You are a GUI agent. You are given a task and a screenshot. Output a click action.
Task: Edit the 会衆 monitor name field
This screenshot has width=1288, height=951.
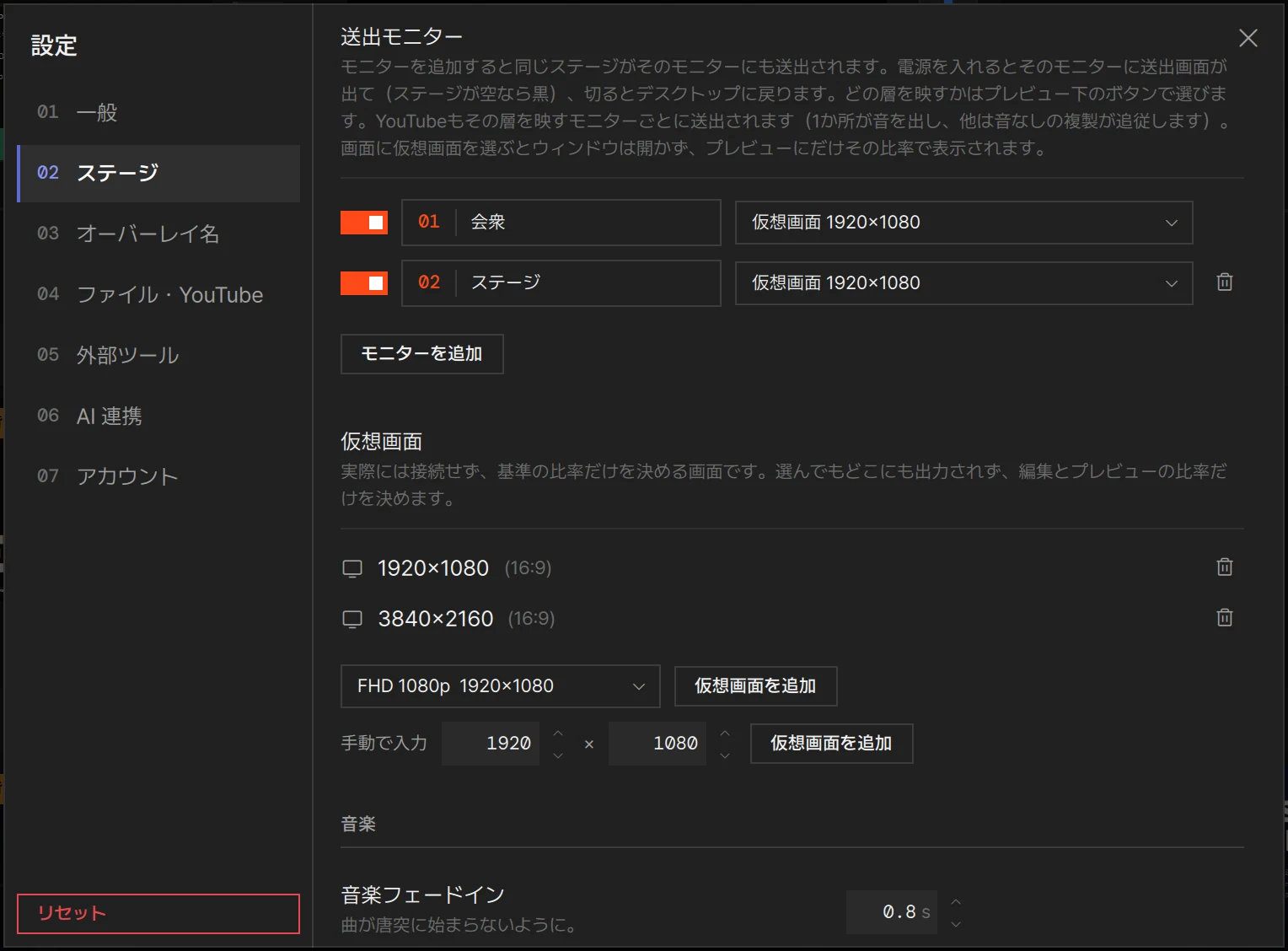click(561, 223)
